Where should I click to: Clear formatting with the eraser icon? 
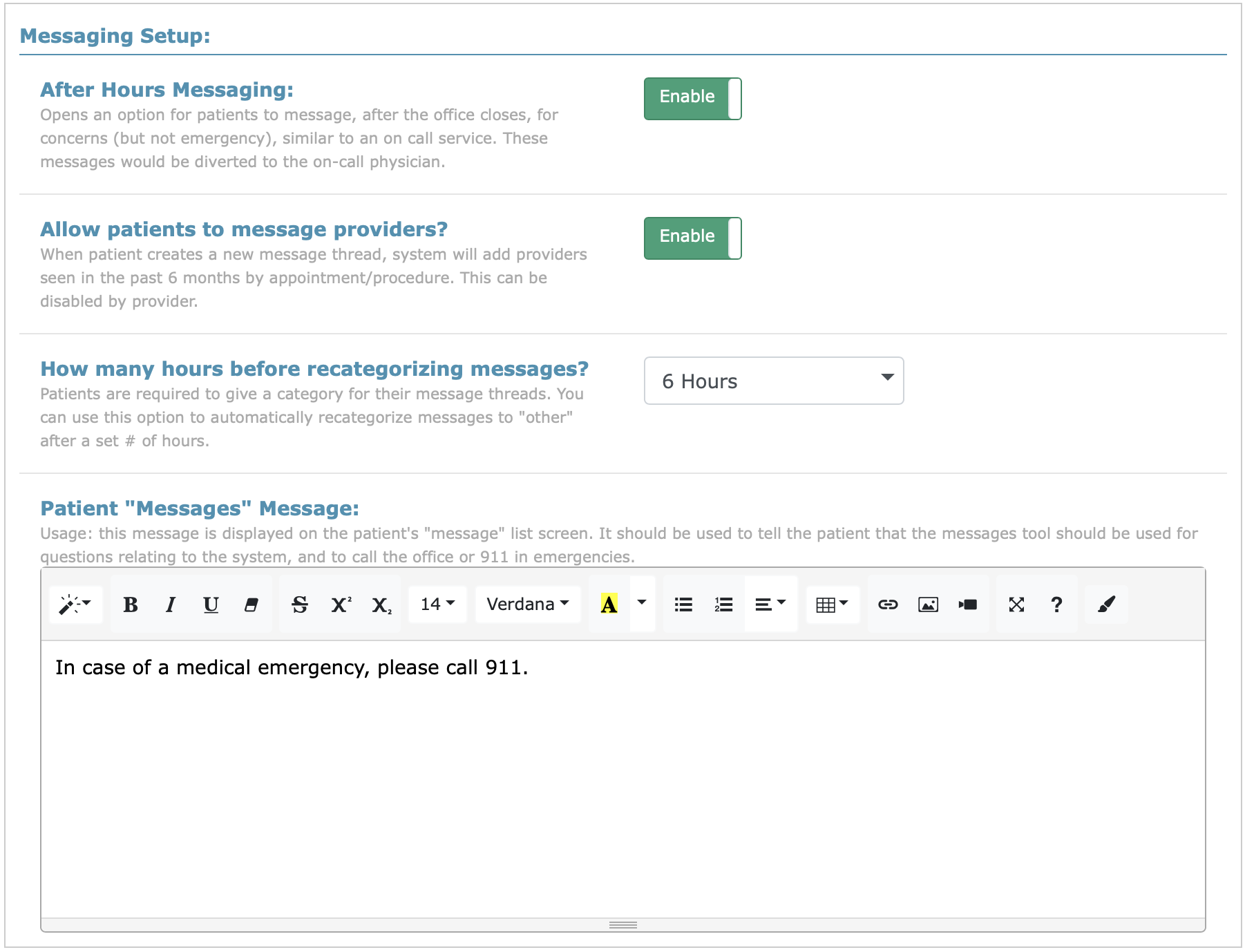pos(251,604)
